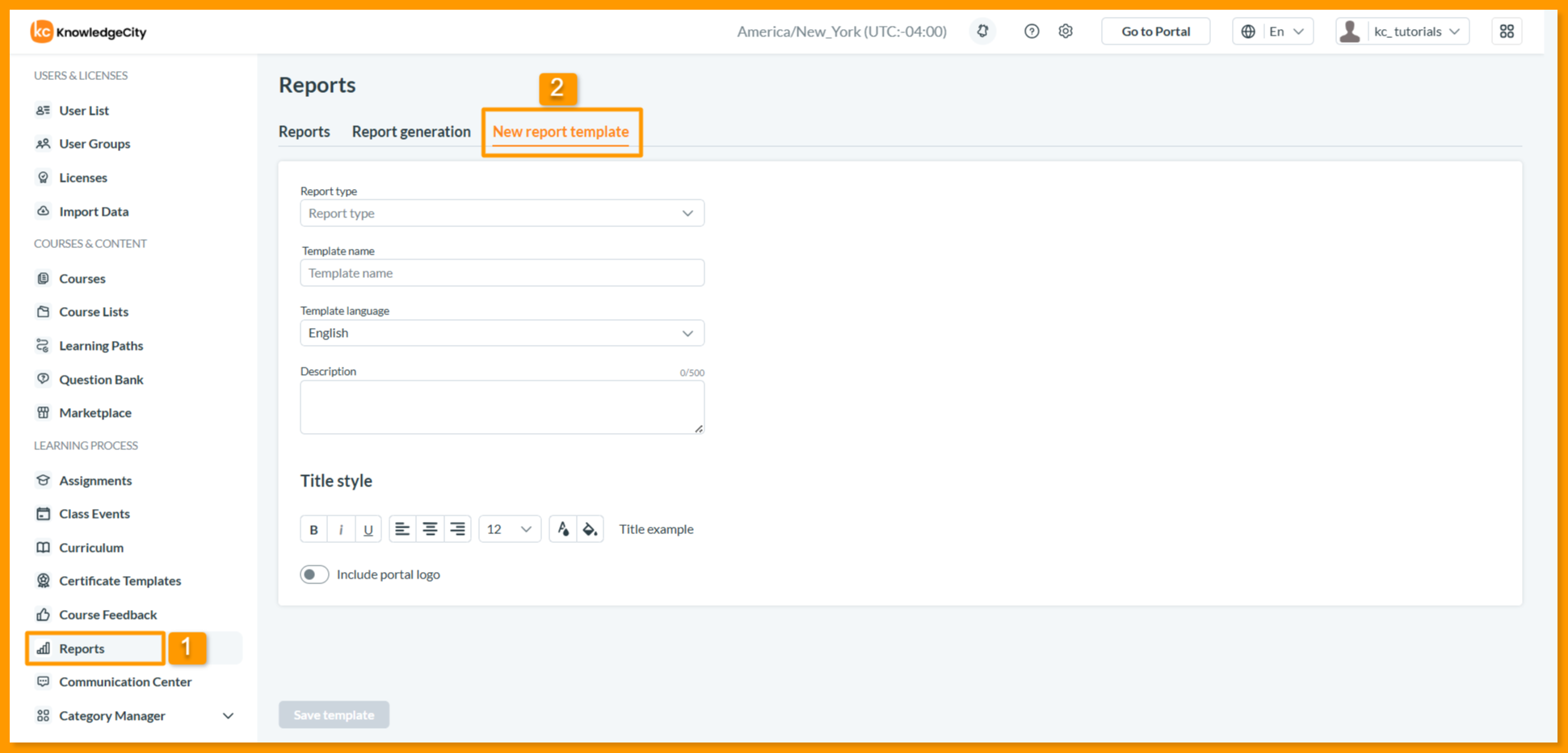Apply underline to title style

pos(368,529)
